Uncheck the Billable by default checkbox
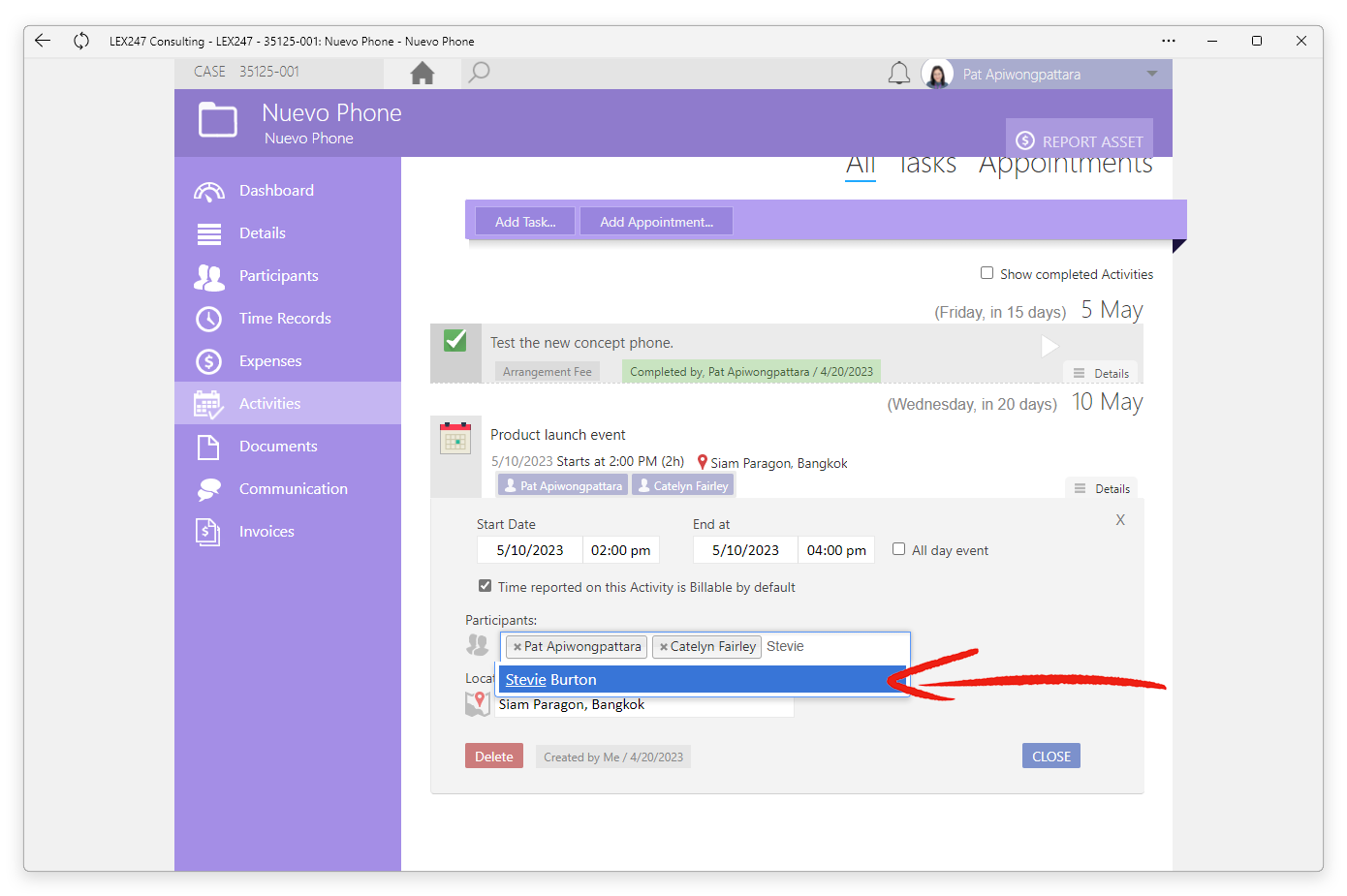Image resolution: width=1347 pixels, height=896 pixels. (485, 586)
